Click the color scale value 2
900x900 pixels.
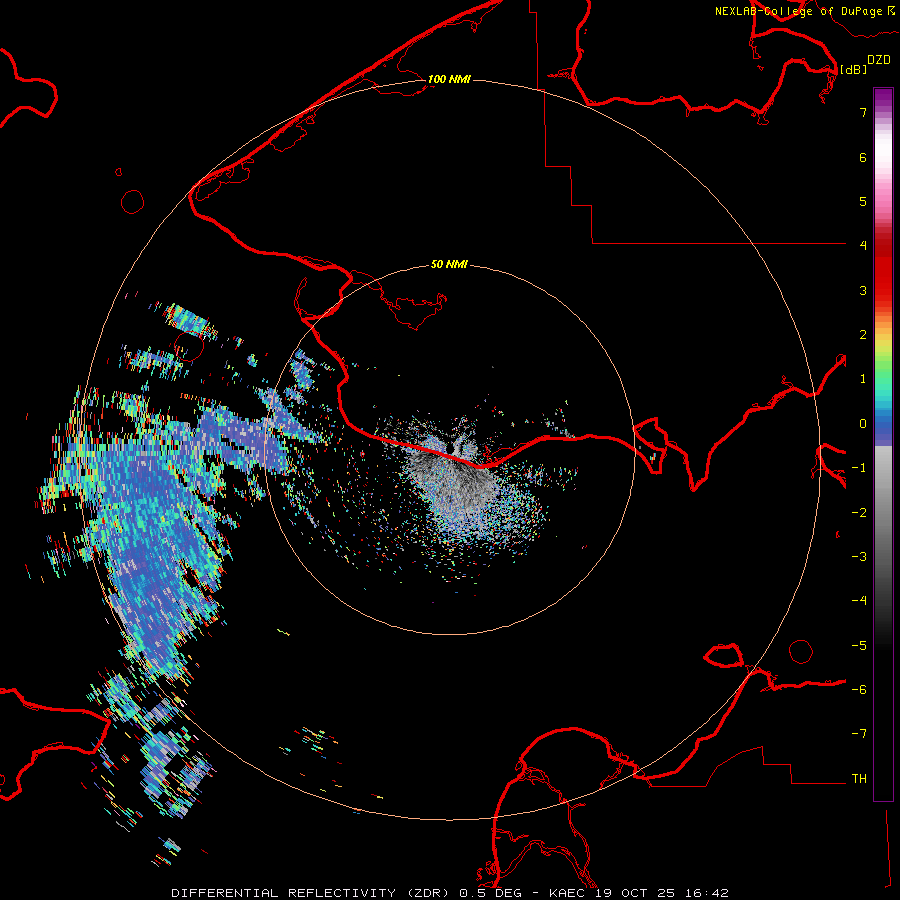[x=863, y=335]
